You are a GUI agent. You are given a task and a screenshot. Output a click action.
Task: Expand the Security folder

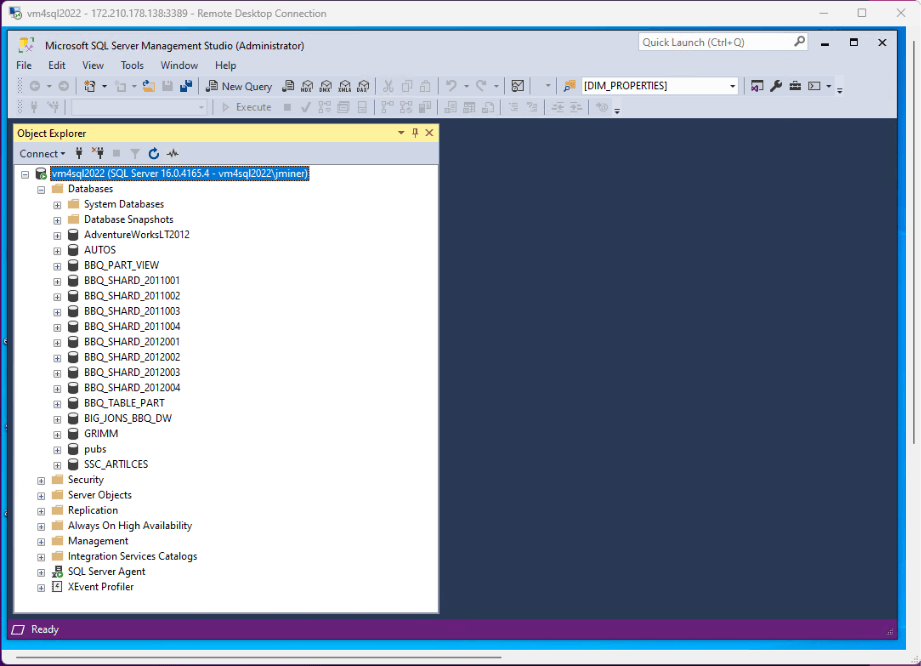(x=41, y=480)
